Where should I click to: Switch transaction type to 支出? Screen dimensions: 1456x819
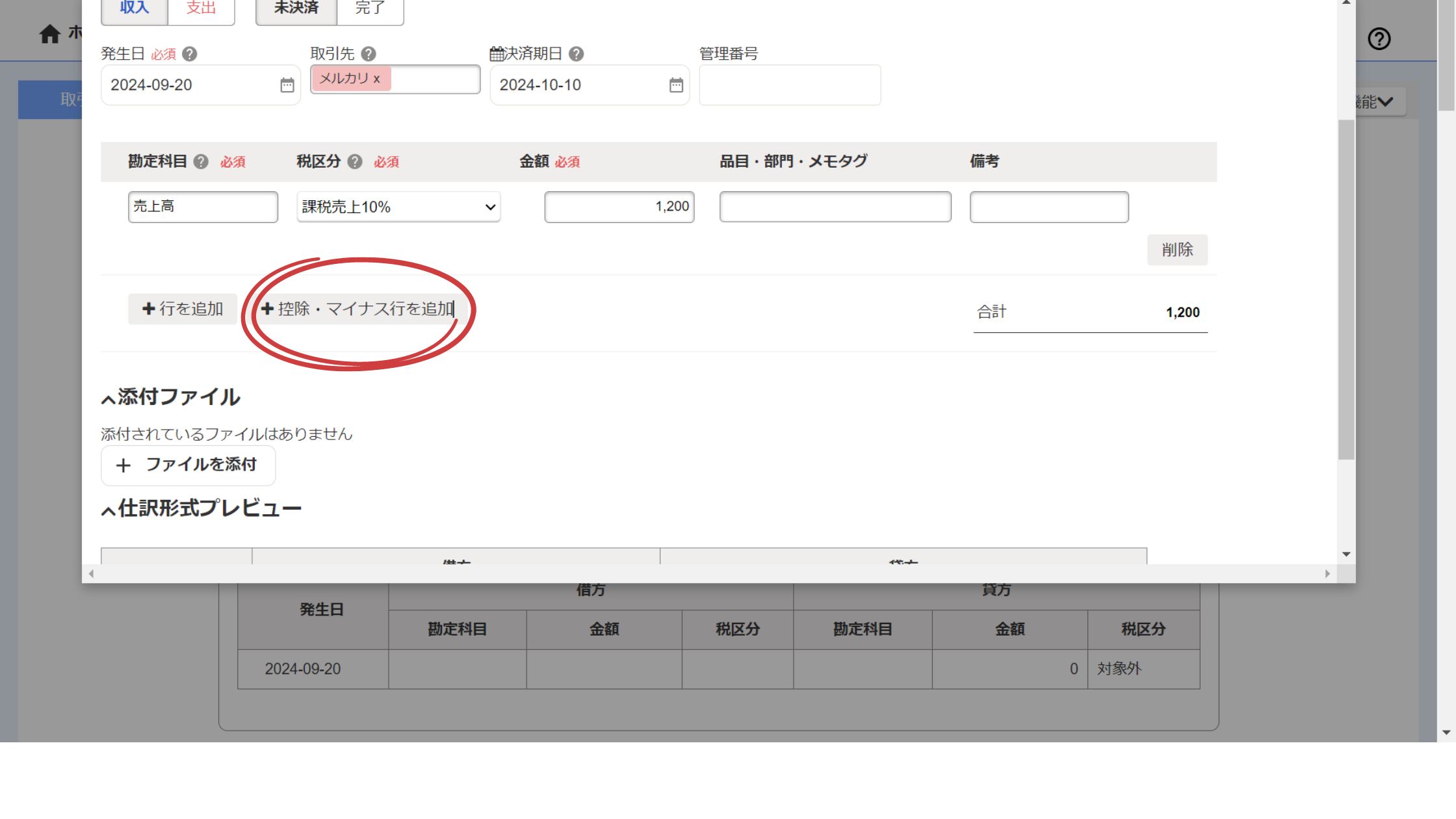(201, 9)
